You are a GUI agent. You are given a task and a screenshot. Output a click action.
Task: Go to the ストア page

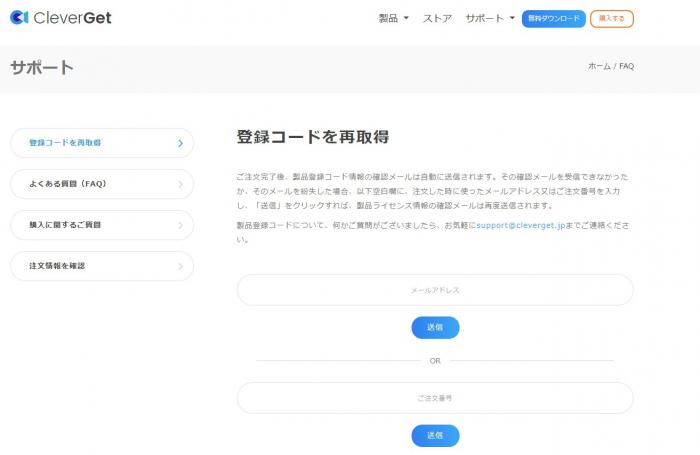[x=437, y=18]
